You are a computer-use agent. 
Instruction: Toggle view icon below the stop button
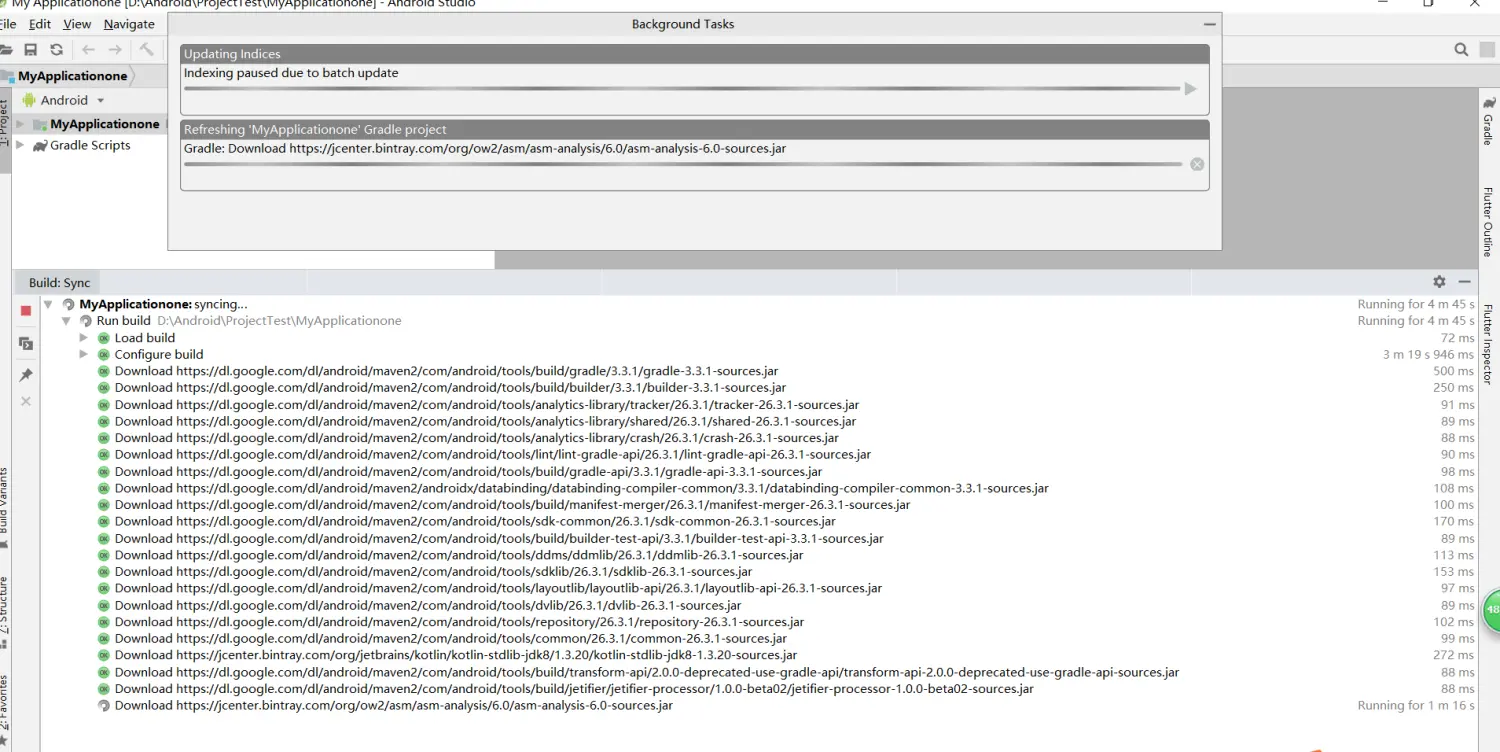[x=26, y=343]
